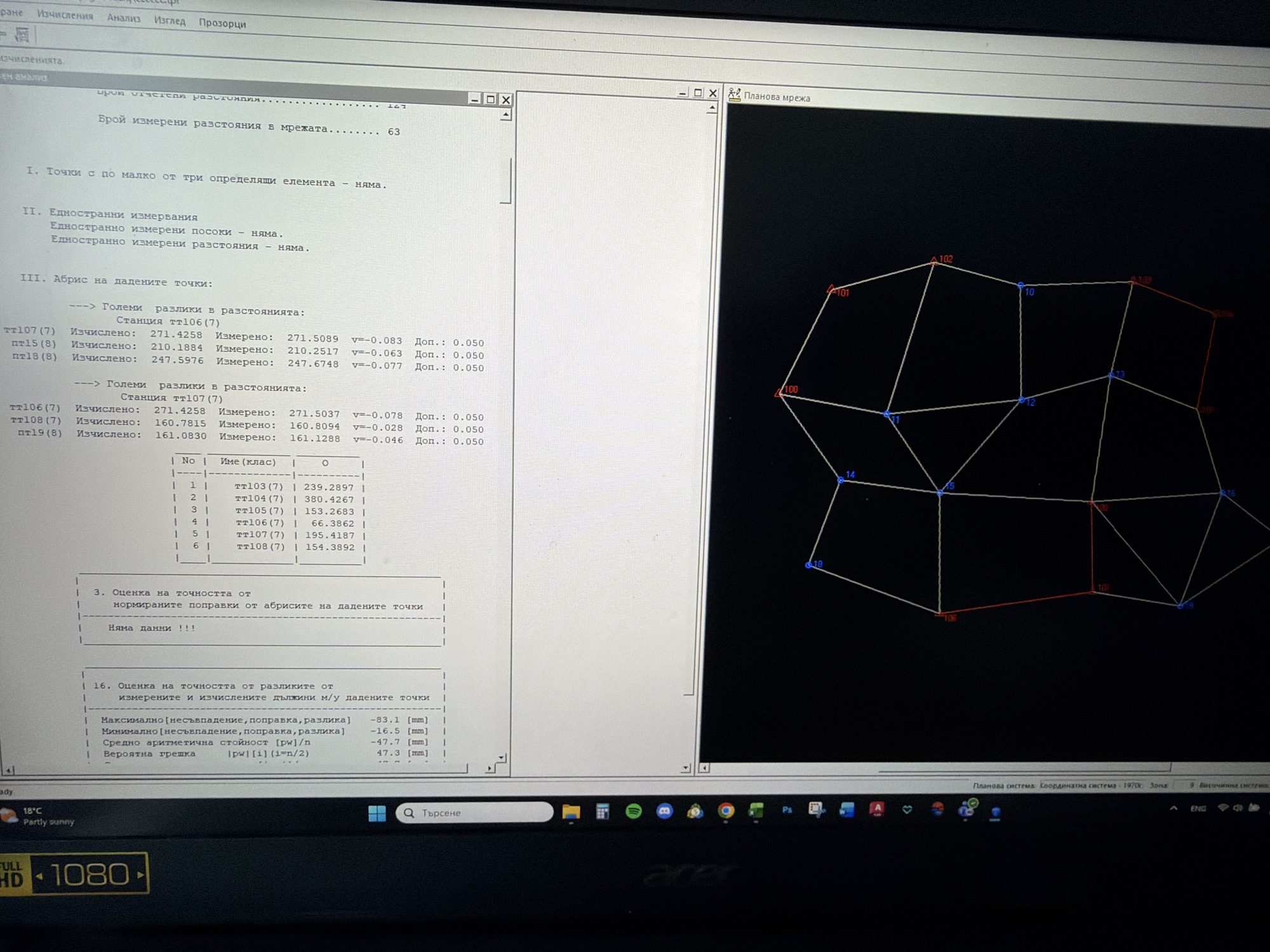Click the Windows Start button
The image size is (1270, 952).
377,813
